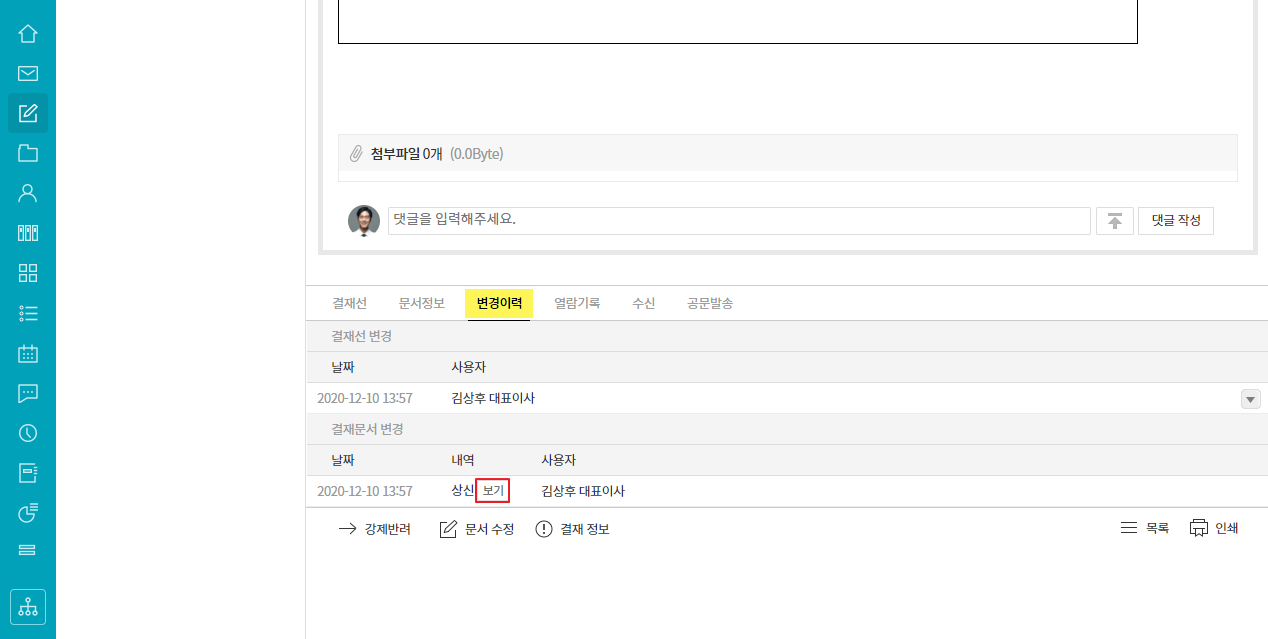Open the contacts person icon
This screenshot has width=1268, height=639.
coord(28,193)
